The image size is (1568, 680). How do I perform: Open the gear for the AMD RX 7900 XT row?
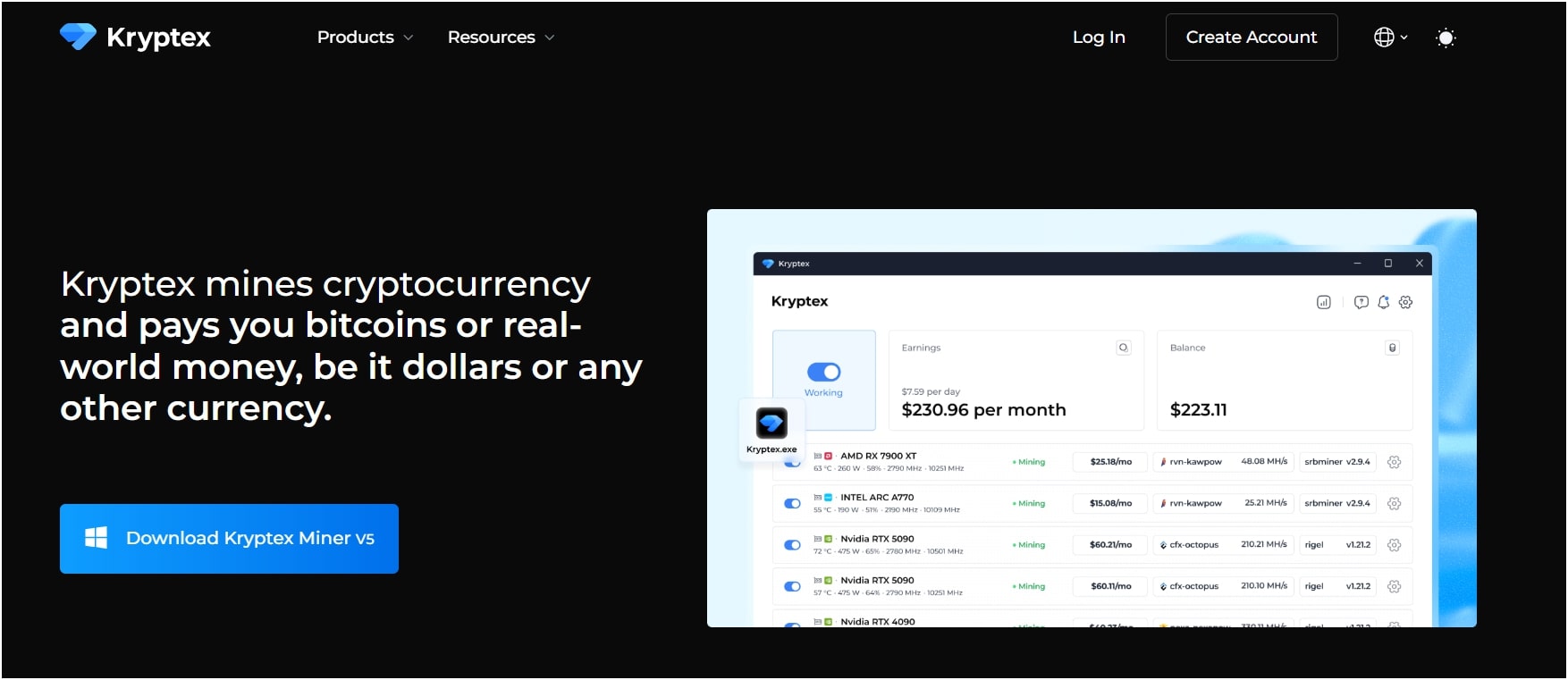[1394, 462]
